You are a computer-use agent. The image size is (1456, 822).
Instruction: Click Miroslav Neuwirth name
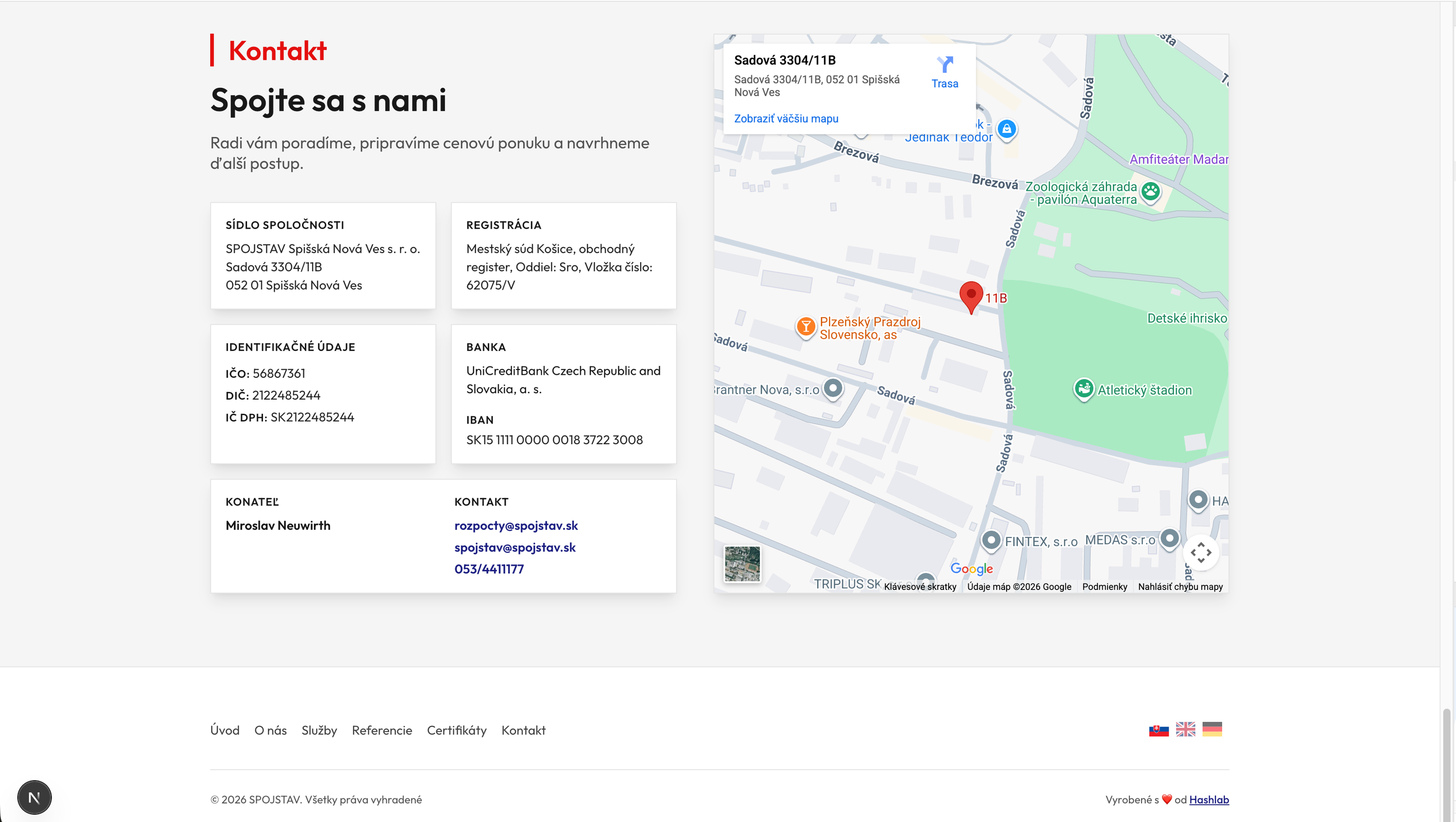(x=278, y=525)
